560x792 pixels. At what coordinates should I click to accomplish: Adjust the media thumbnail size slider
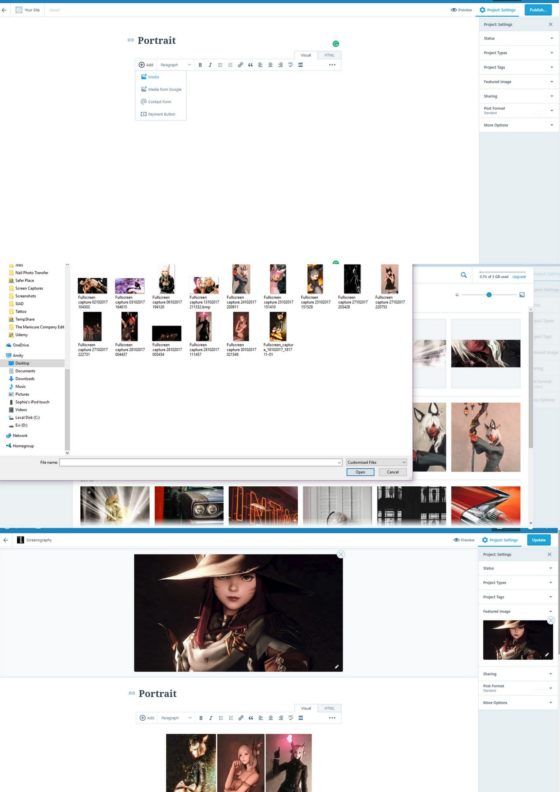[489, 294]
